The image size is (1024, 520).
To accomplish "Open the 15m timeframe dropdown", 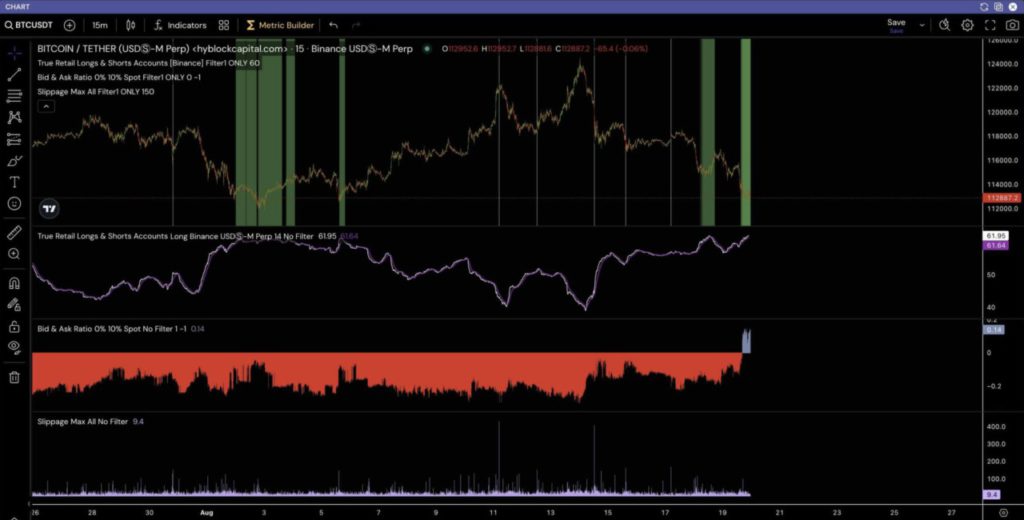I will coord(100,25).
